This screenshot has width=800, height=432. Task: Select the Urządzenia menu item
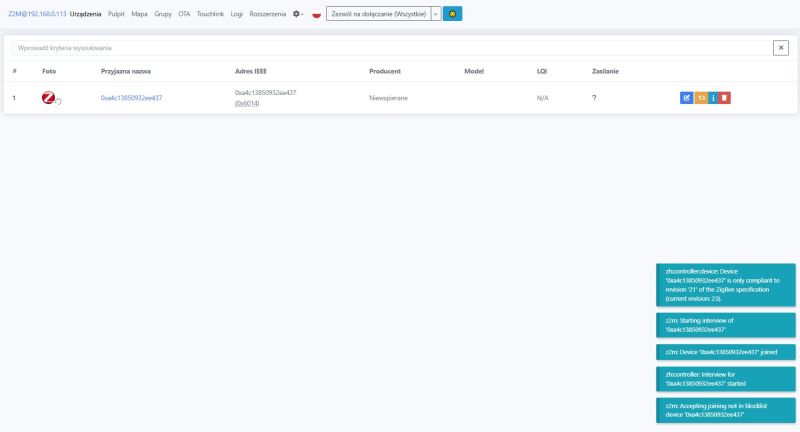pyautogui.click(x=85, y=14)
